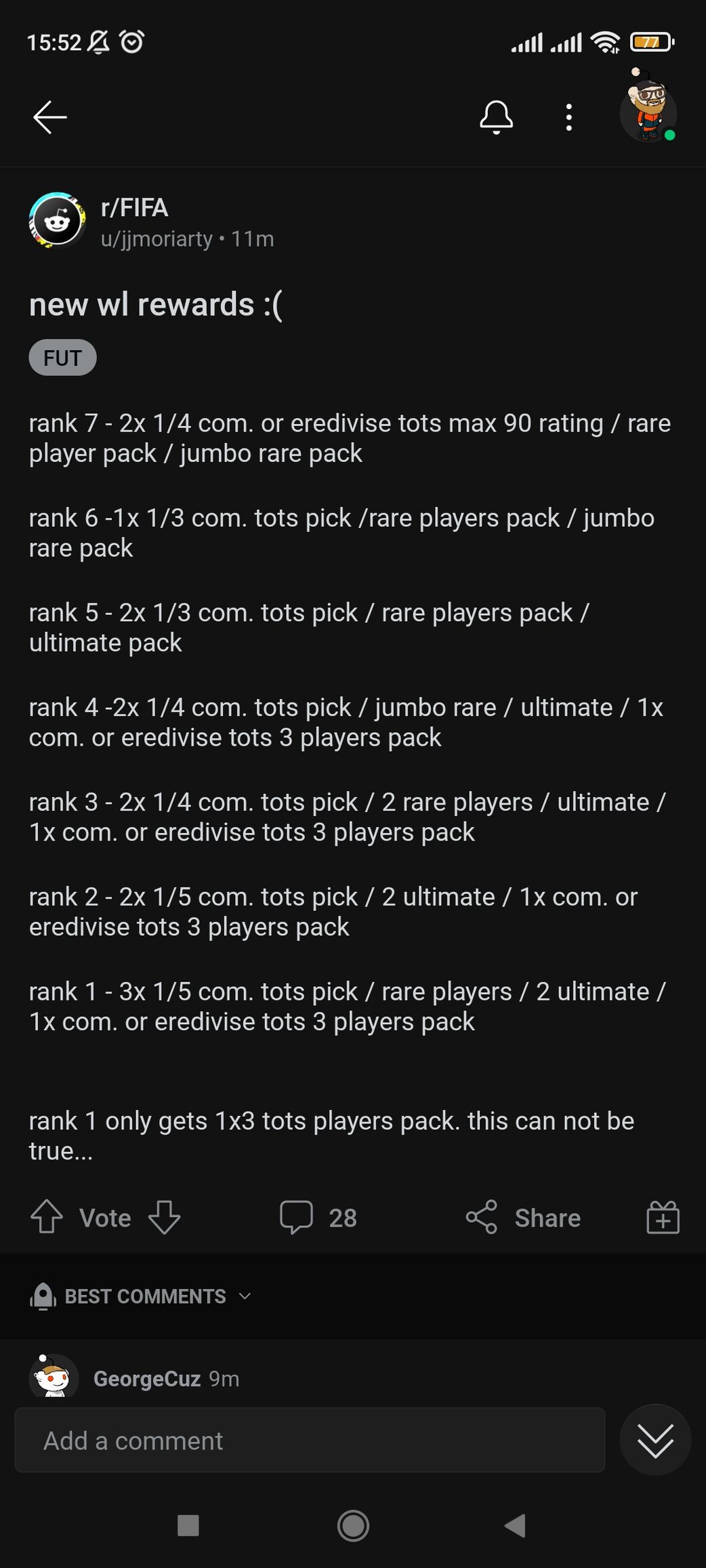Tap the Share icon

[x=482, y=1217]
